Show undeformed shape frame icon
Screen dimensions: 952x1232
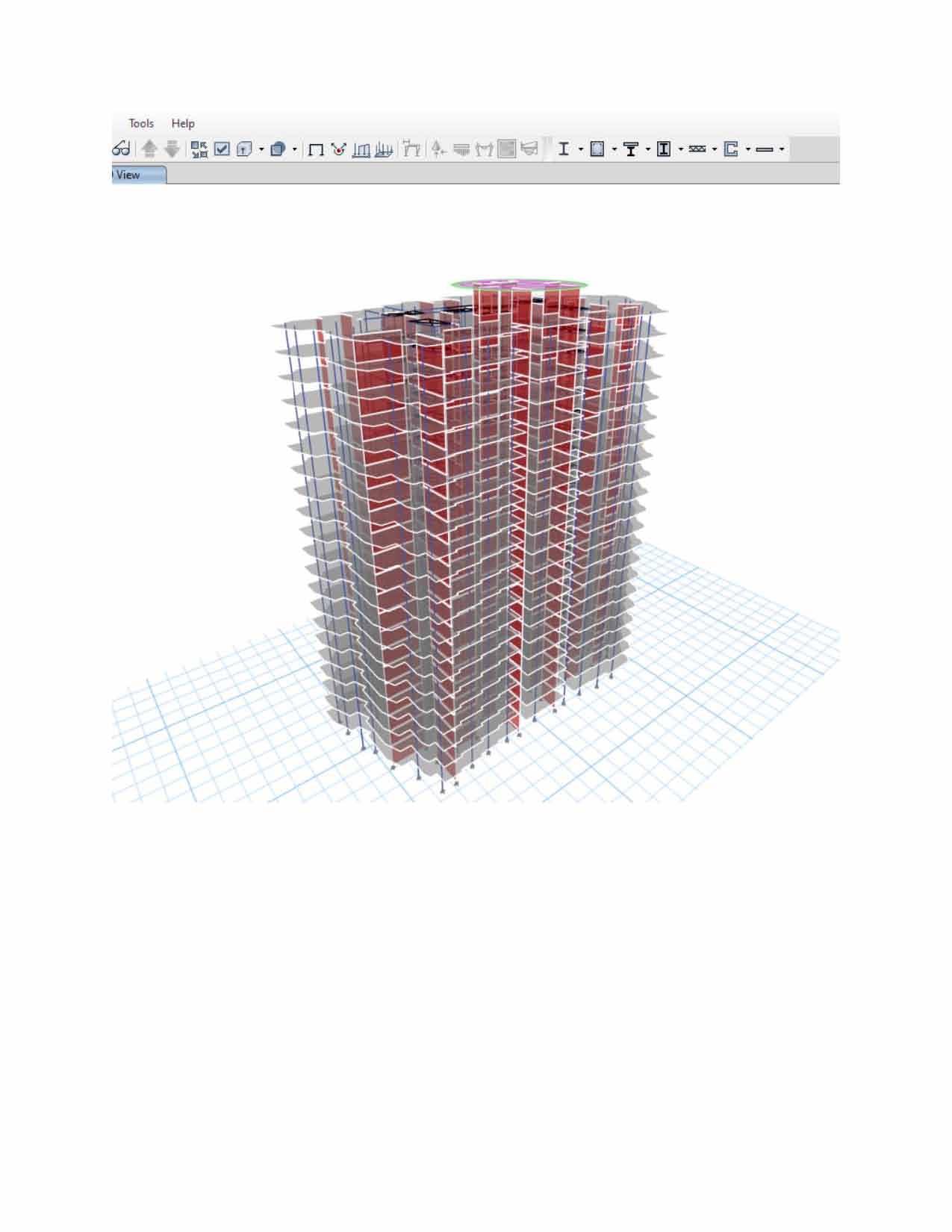(317, 150)
